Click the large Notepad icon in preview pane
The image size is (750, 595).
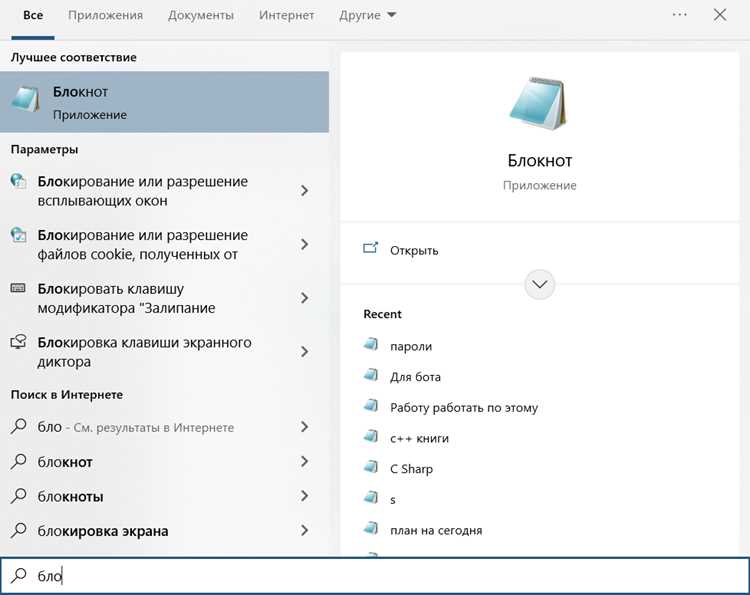tap(539, 103)
